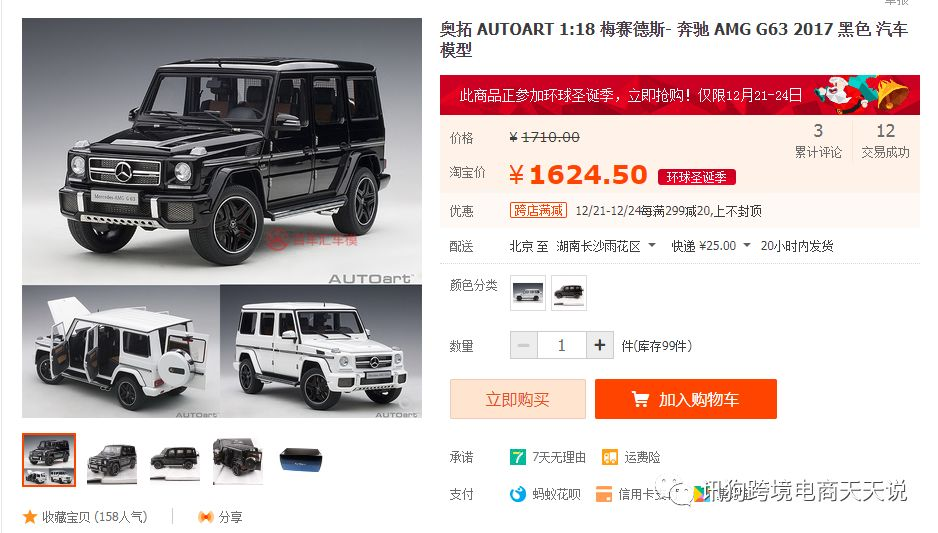938x533 pixels.
Task: Select the black car color option
Action: click(x=569, y=293)
